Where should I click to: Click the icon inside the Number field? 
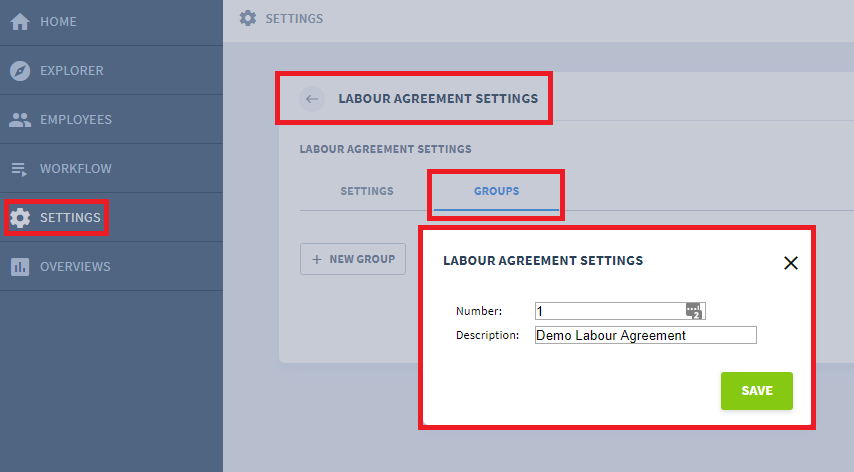[694, 311]
